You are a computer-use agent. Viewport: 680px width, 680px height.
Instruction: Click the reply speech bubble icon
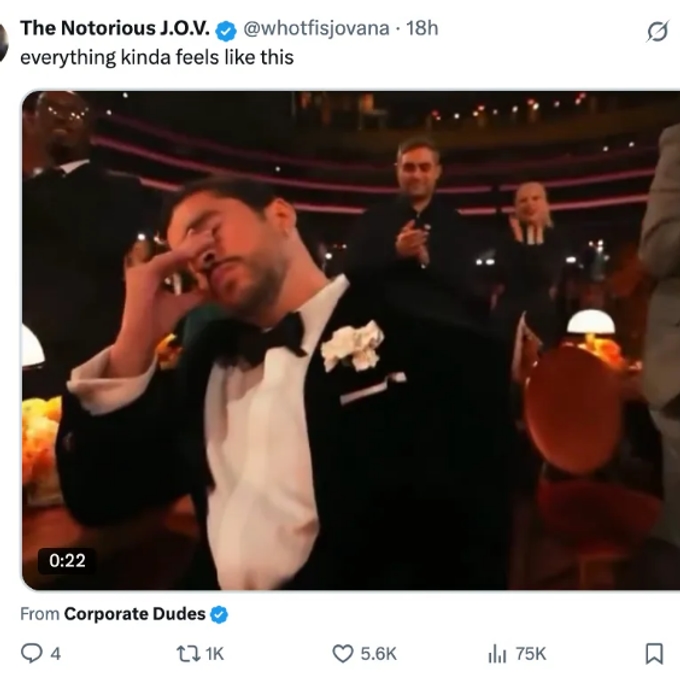31,653
